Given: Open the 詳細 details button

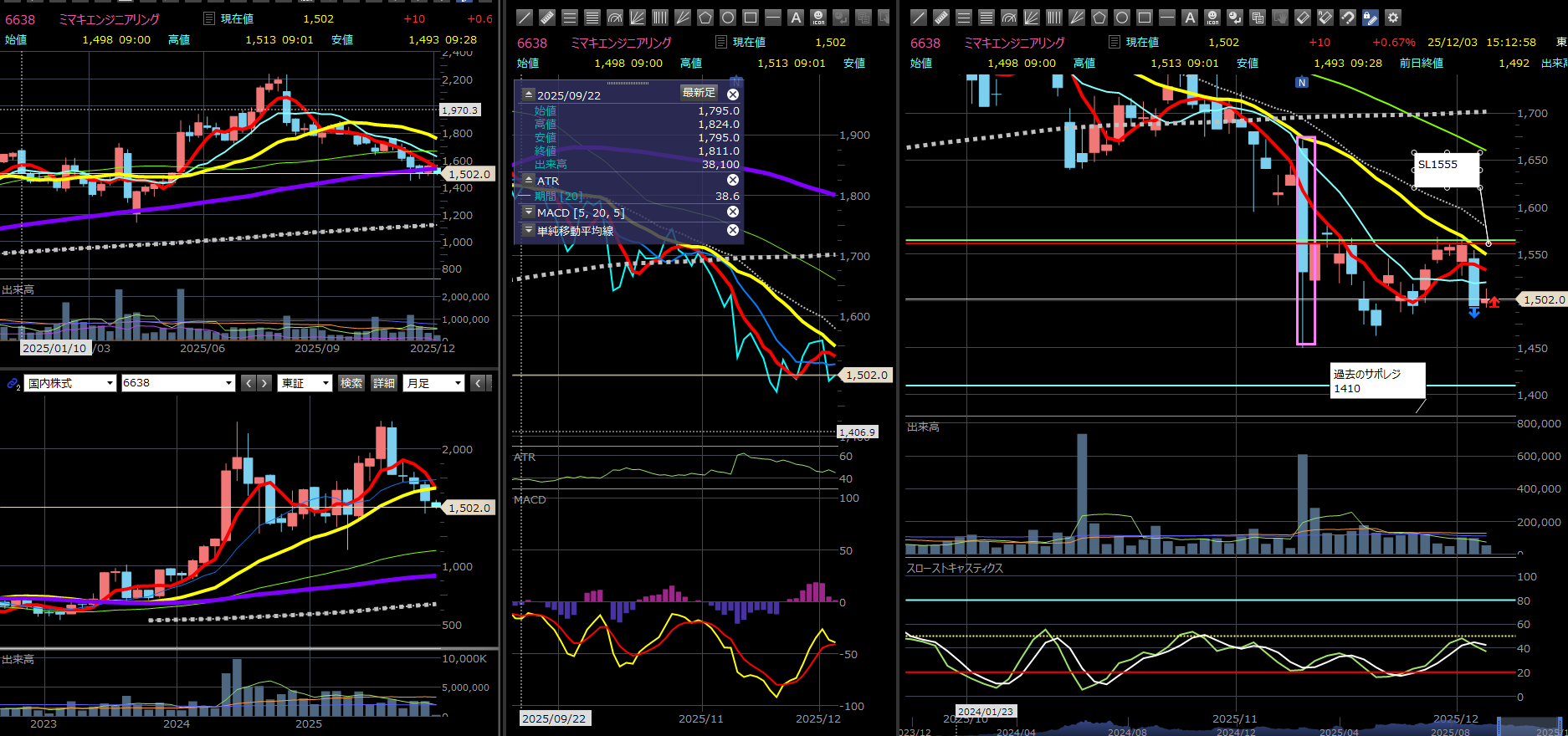Looking at the screenshot, I should (384, 383).
